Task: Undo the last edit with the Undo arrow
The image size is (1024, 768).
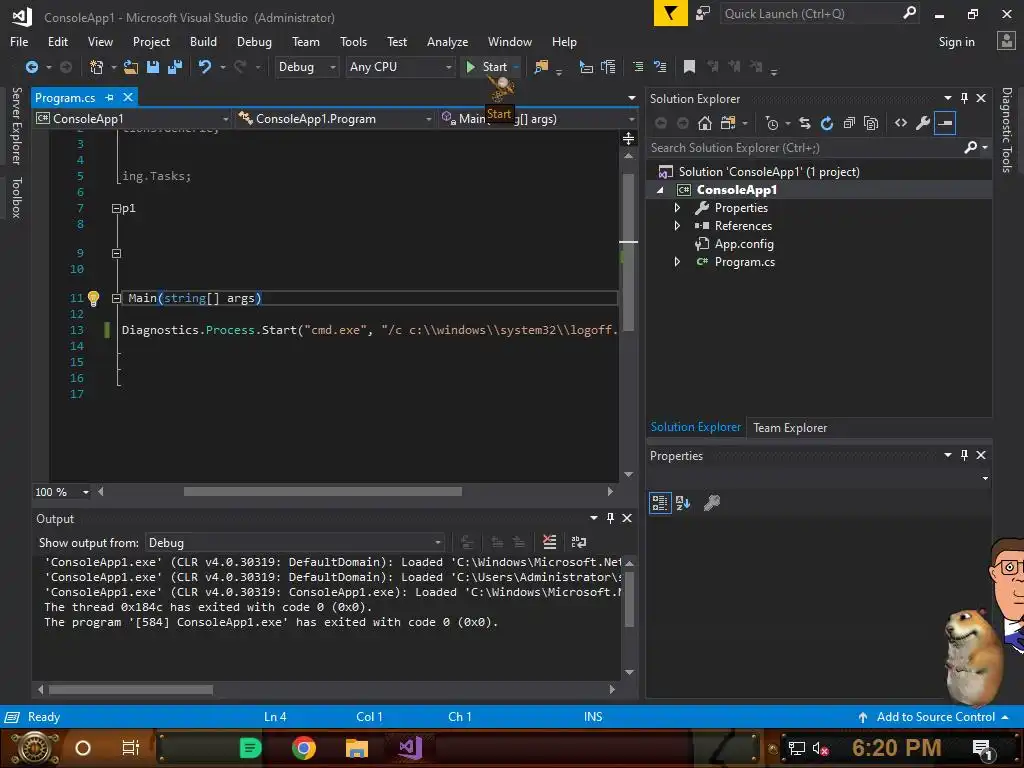Action: pos(204,67)
